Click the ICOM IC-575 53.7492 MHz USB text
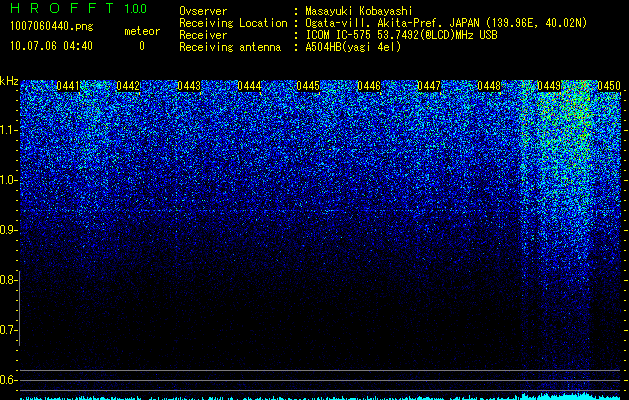 [402, 35]
